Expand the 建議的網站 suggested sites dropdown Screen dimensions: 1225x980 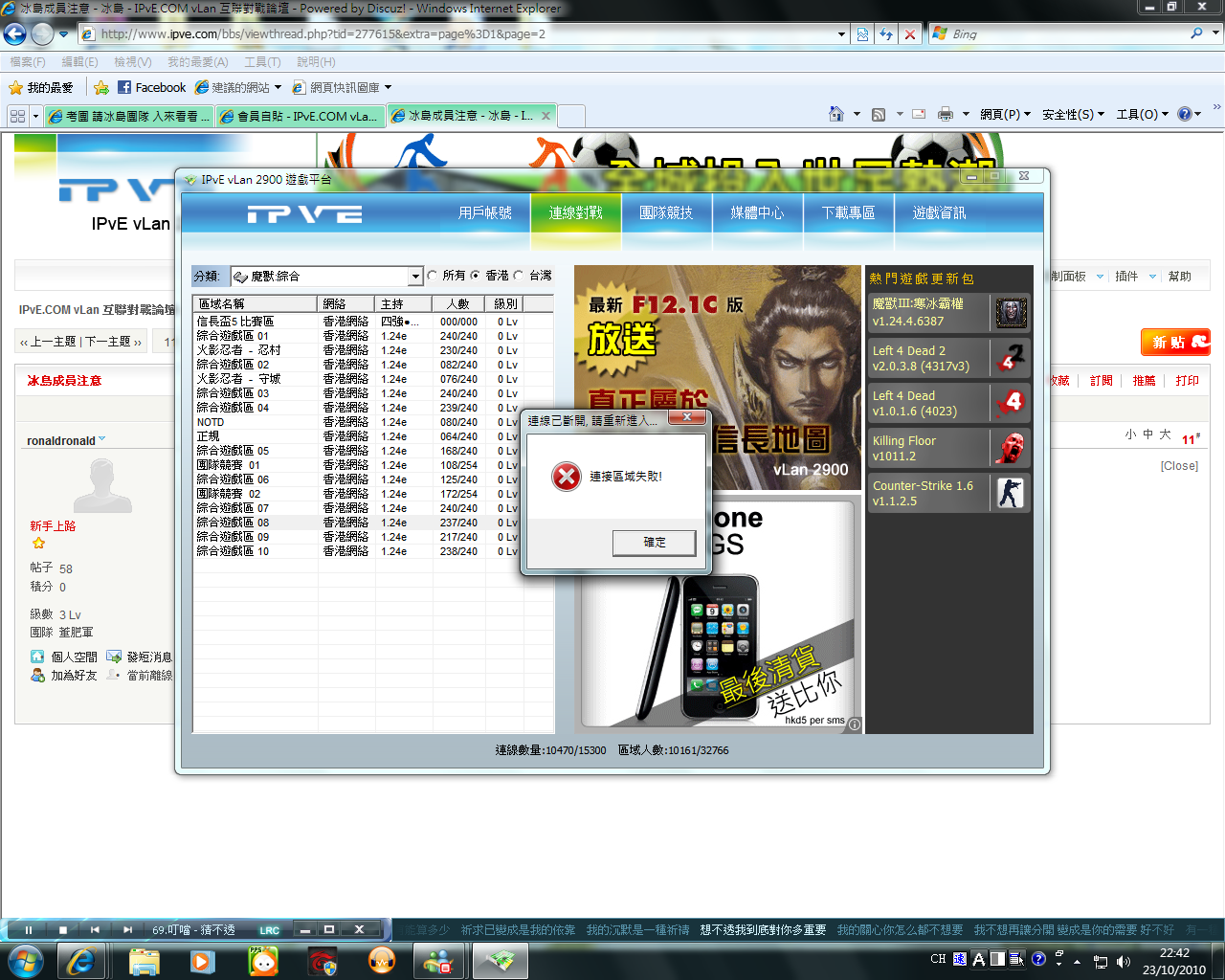(278, 87)
